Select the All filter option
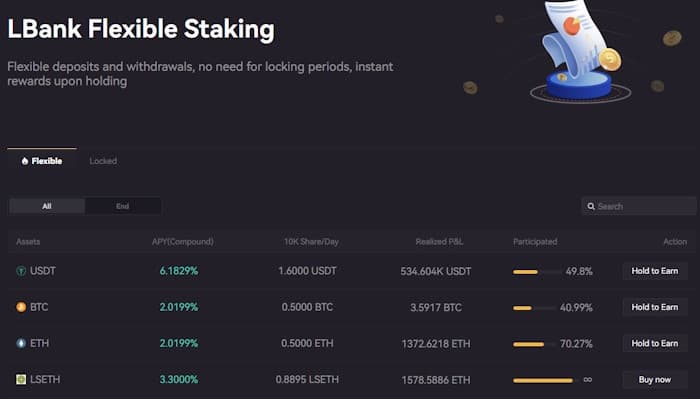Viewport: 700px width, 399px height. tap(47, 206)
